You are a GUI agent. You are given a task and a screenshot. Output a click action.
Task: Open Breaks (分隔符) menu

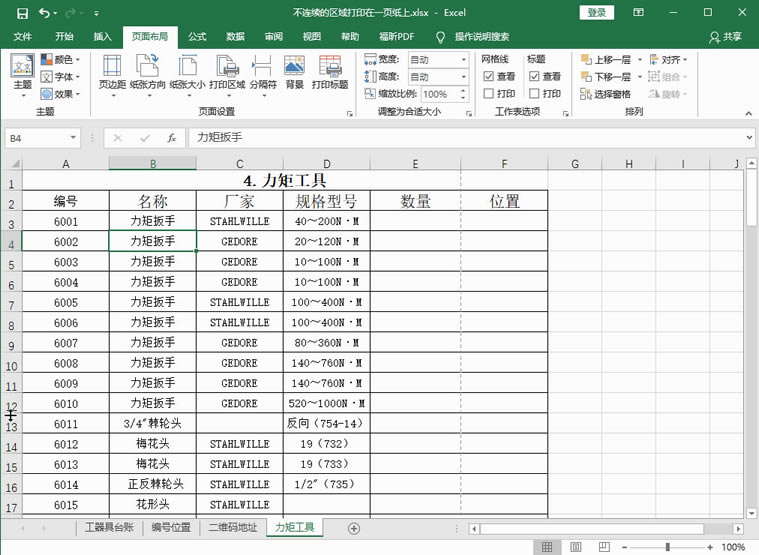click(x=263, y=75)
